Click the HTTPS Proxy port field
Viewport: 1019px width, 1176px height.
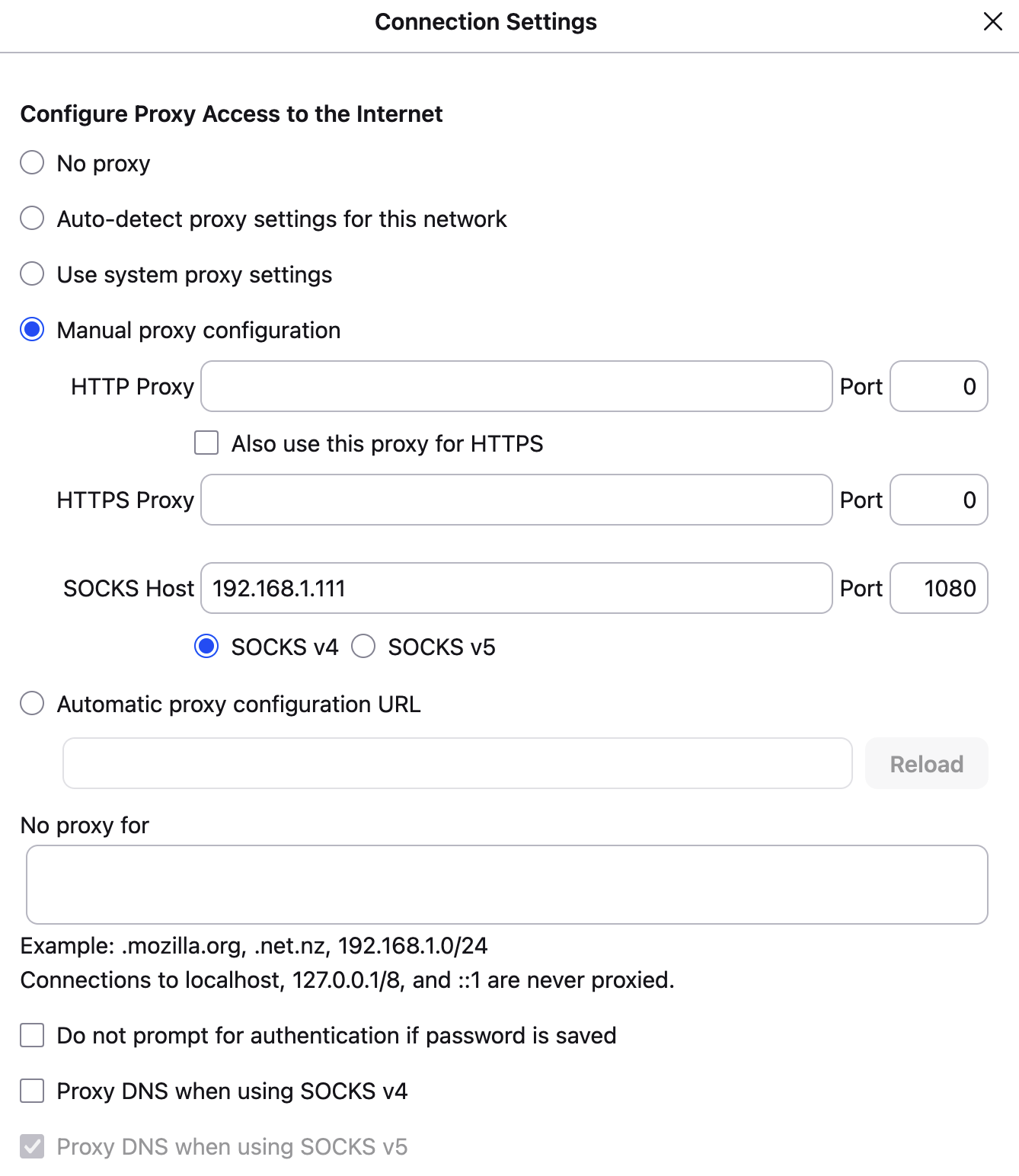(938, 500)
